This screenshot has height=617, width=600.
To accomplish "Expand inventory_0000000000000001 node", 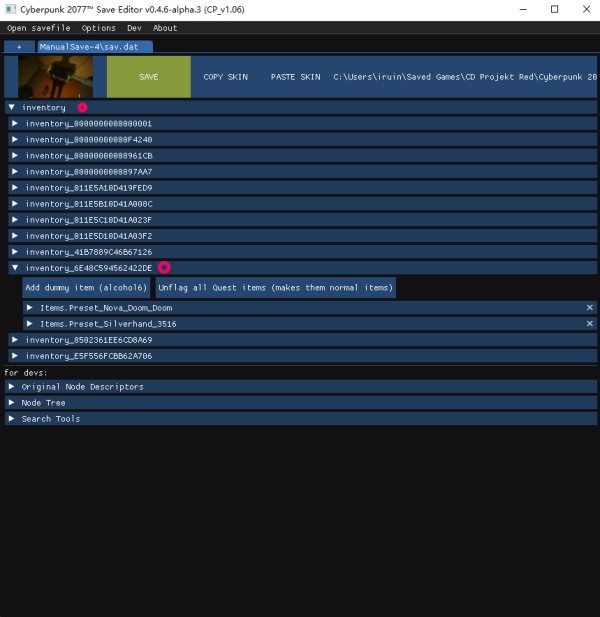I will tap(15, 124).
